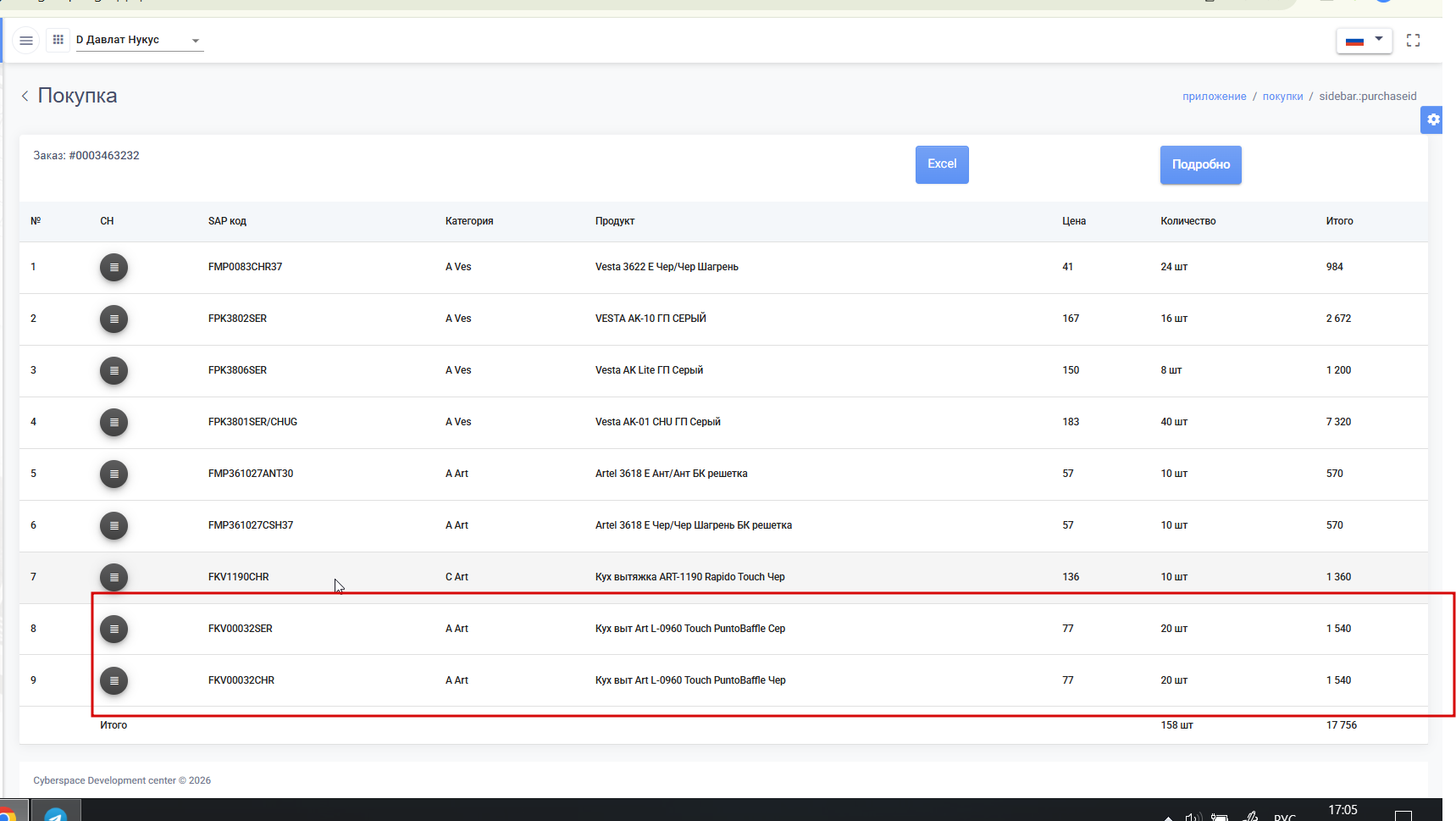Expand the Д Давлат Нукус dropdown
Screen dimensions: 1456x821
click(140, 40)
